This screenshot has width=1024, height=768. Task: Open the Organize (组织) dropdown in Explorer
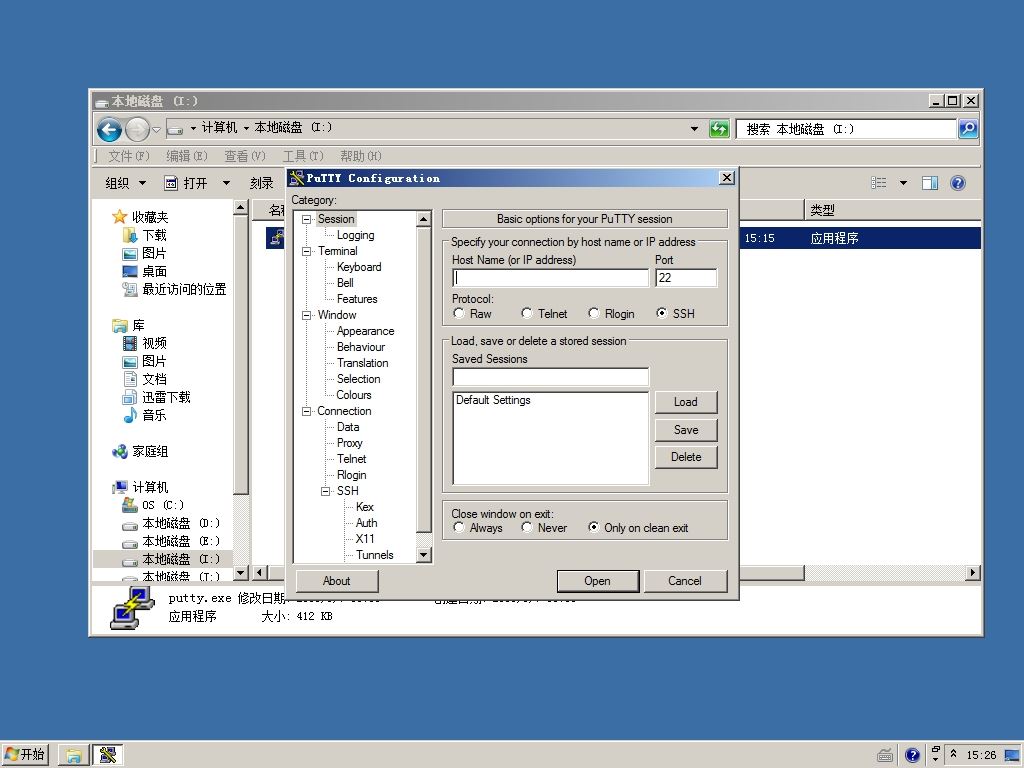coord(126,184)
